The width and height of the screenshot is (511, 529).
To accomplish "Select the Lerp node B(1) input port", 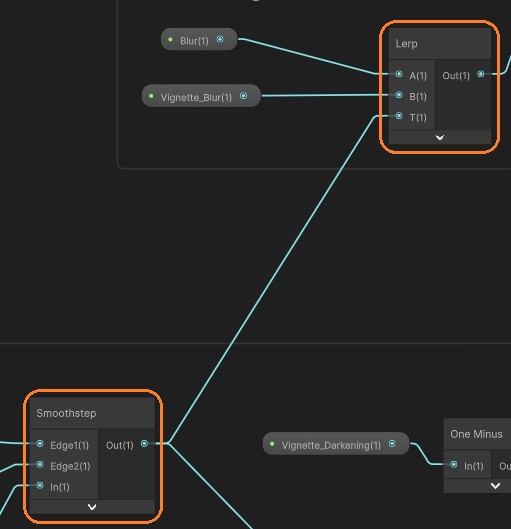I will [399, 95].
